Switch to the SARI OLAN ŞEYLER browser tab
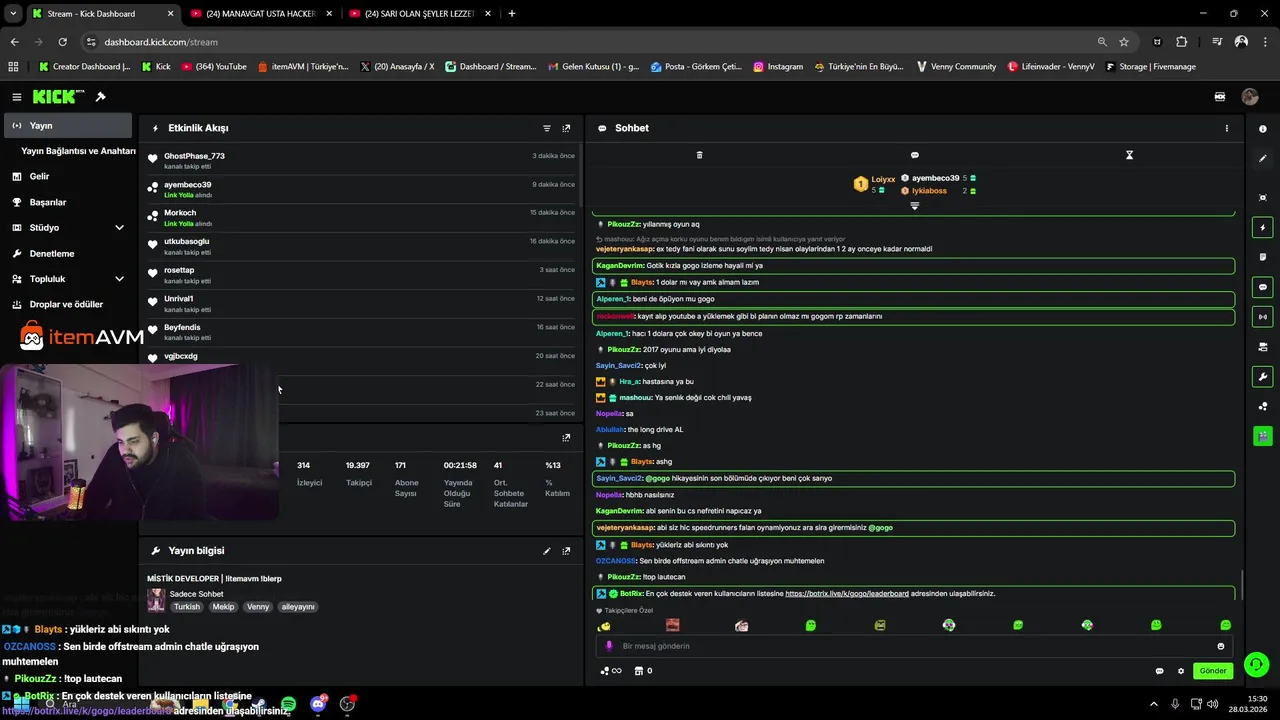The height and width of the screenshot is (720, 1280). [419, 14]
